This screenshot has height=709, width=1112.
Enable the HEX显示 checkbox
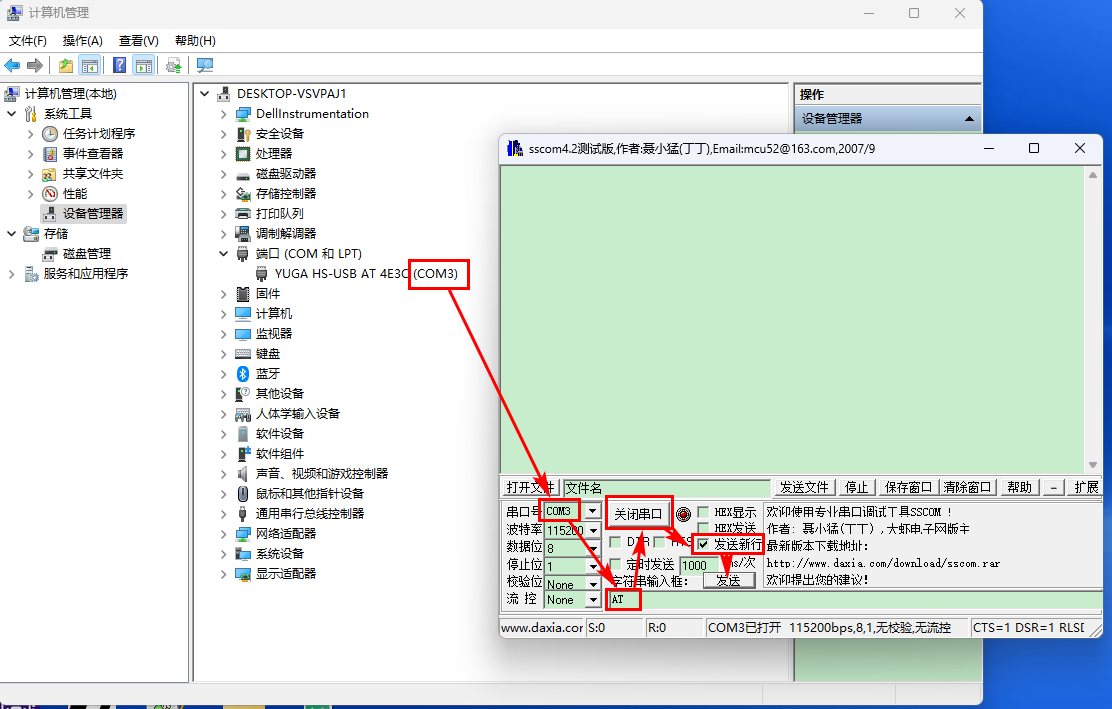pos(704,513)
